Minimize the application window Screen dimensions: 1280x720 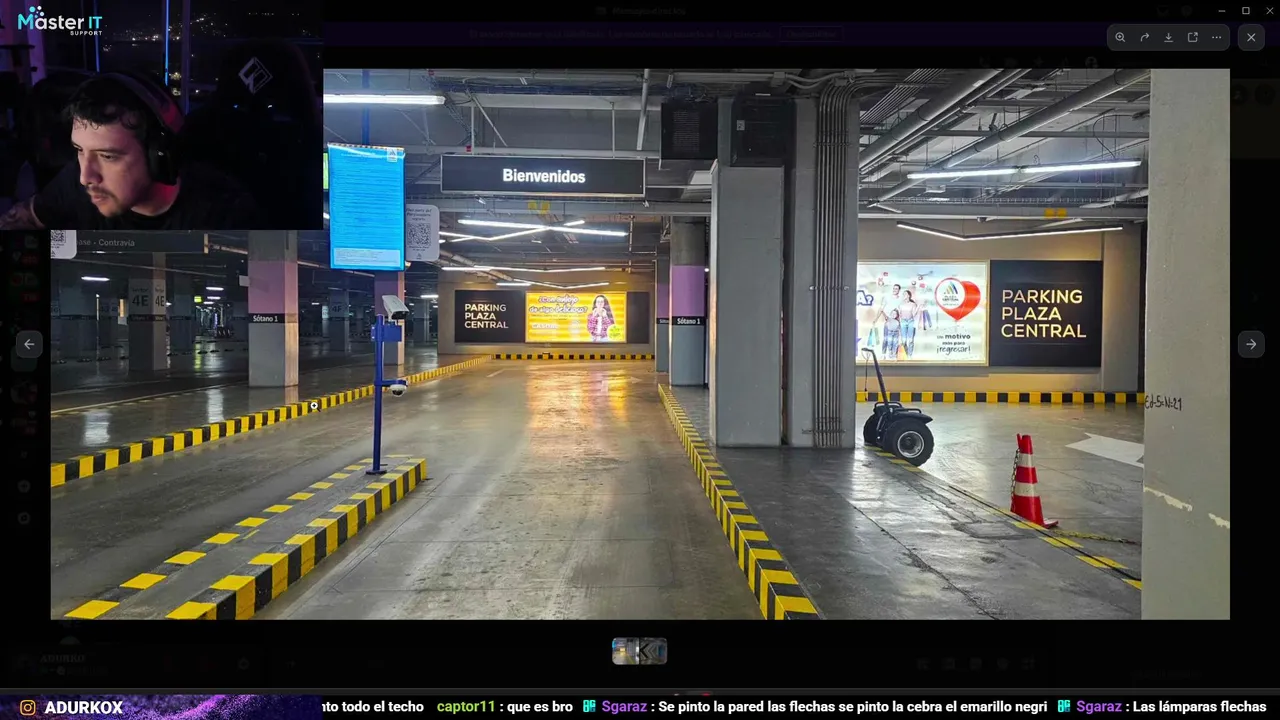(1221, 10)
